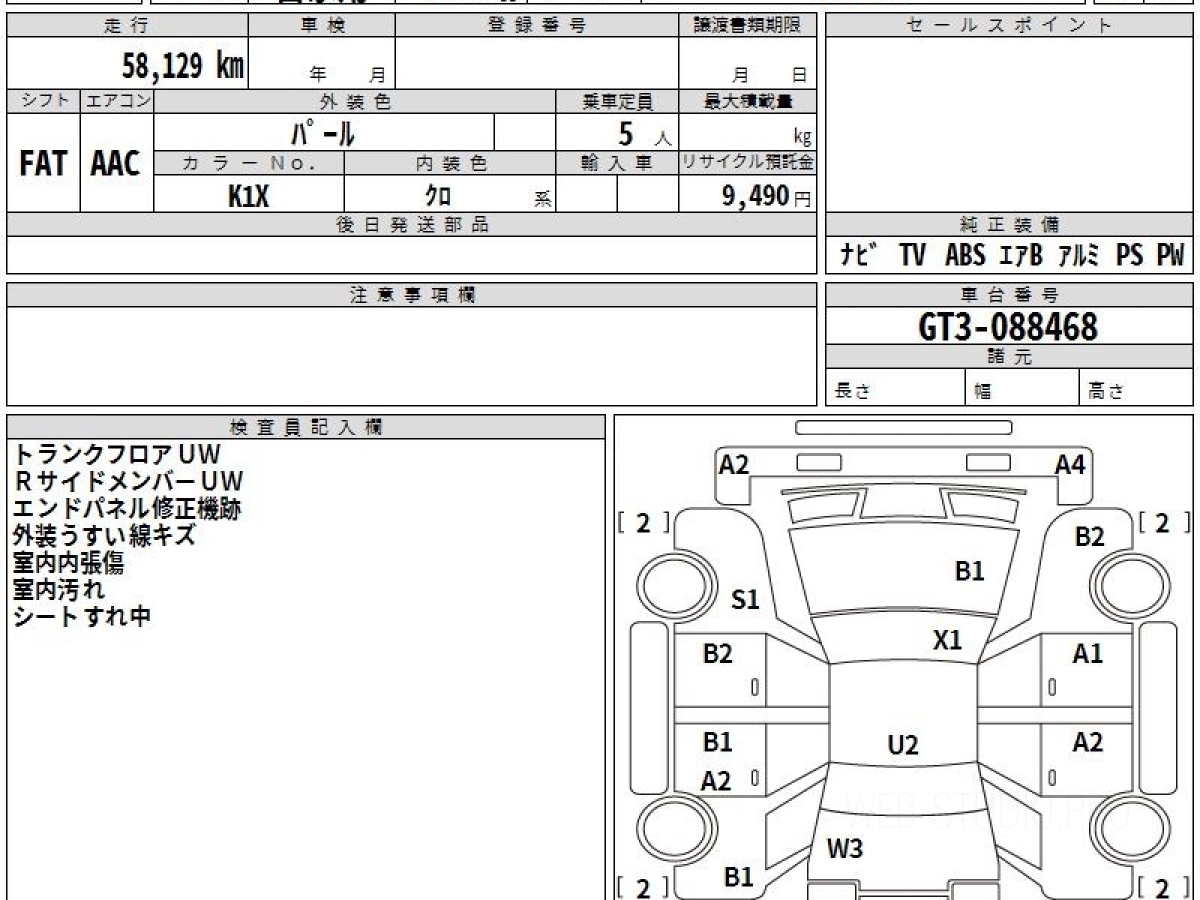Screen dimensions: 1200x900
Task: Select the 後日発送部品 header bar
Action: pos(412,225)
